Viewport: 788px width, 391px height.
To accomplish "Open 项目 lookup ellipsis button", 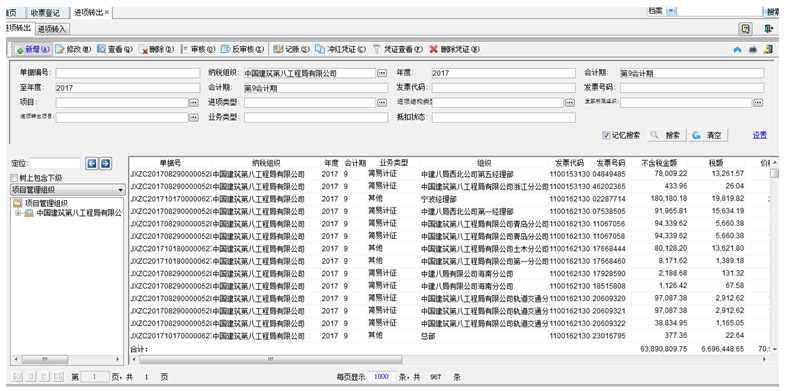I will click(194, 103).
